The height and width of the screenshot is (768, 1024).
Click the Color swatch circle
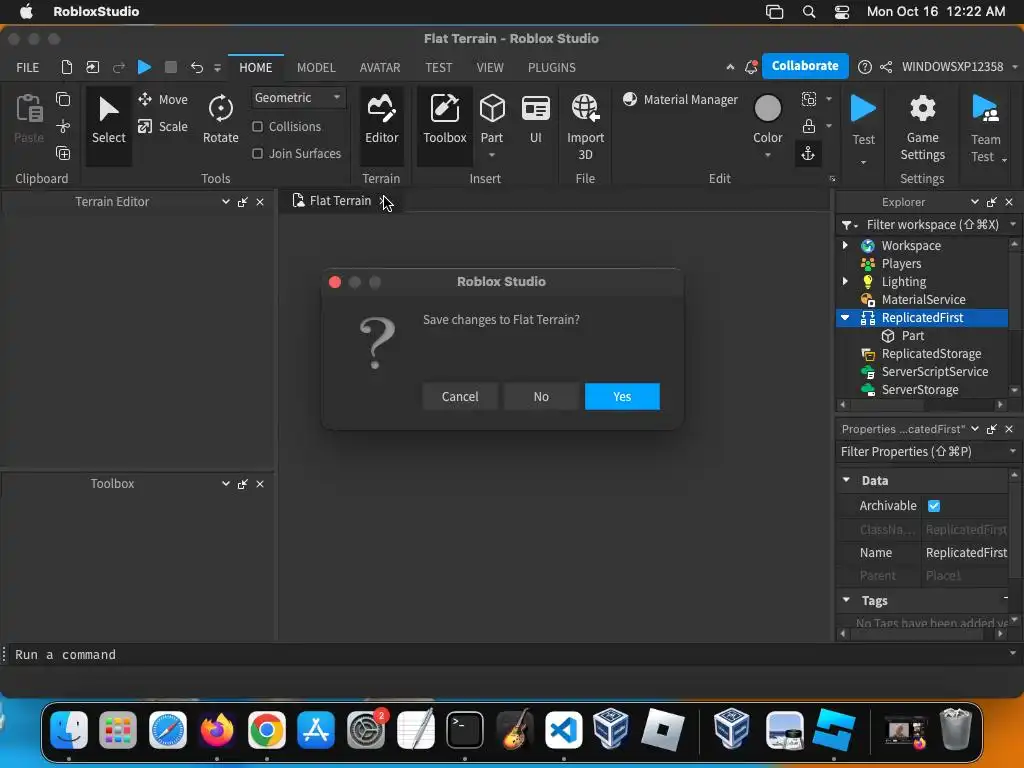[x=767, y=108]
